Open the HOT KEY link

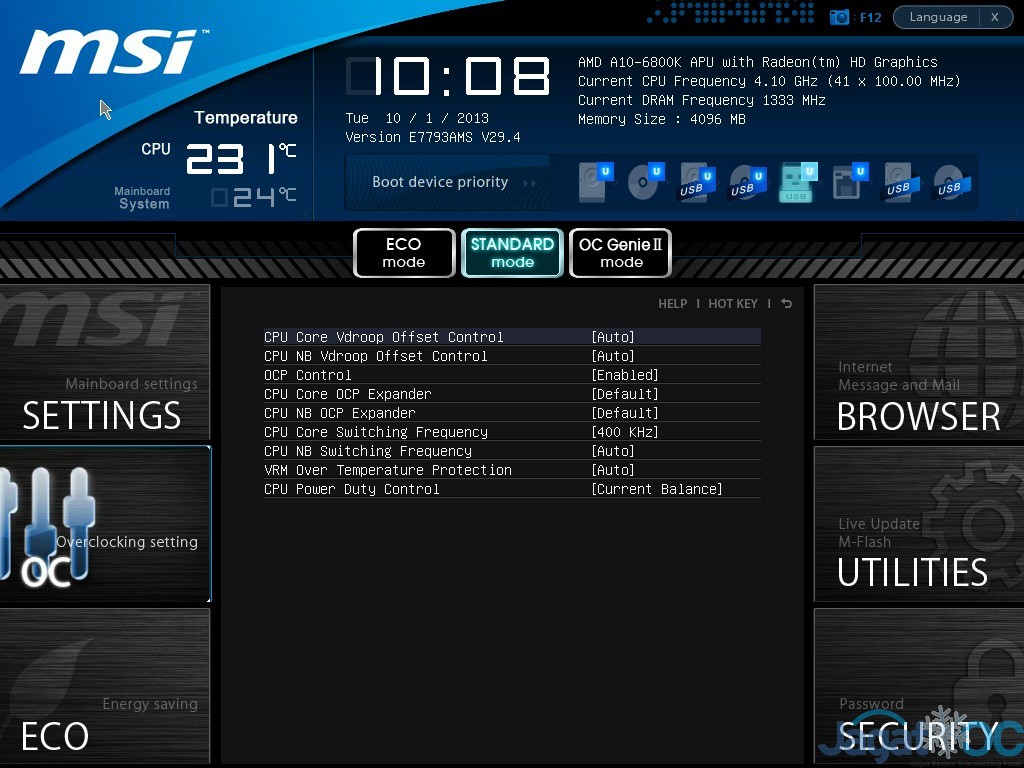pos(733,304)
